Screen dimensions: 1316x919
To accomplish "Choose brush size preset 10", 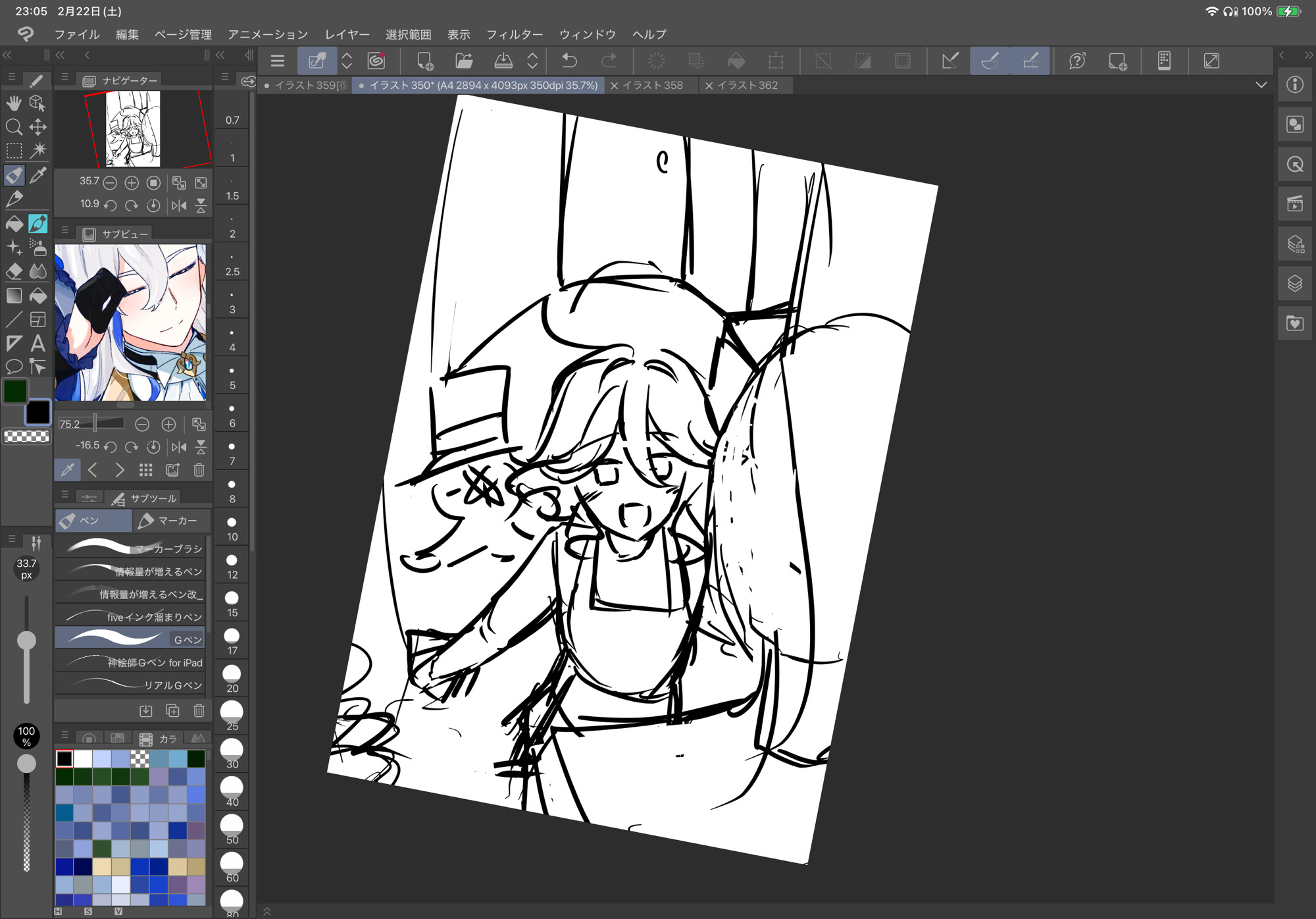I will [232, 528].
